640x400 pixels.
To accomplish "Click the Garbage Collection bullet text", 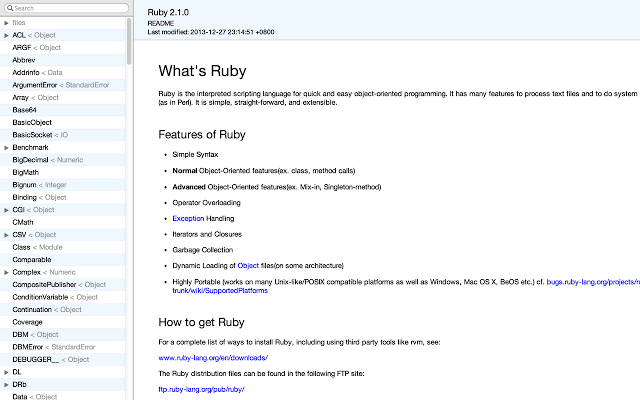I will 202,250.
